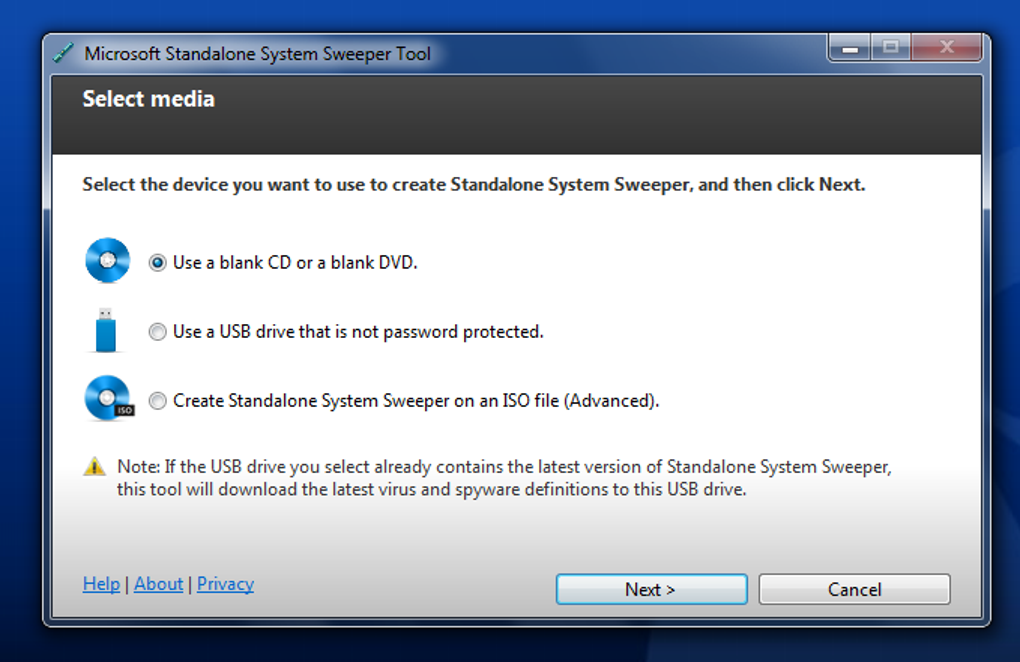Click the USB drive note text
Viewport: 1020px width, 662px height.
pos(503,478)
